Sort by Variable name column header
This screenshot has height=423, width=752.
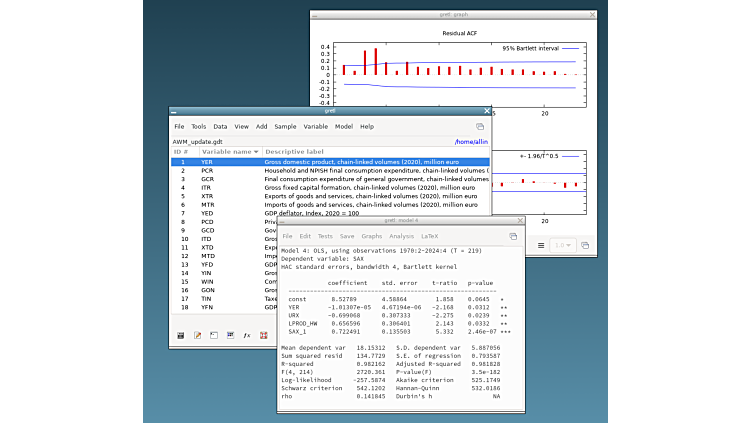225,151
